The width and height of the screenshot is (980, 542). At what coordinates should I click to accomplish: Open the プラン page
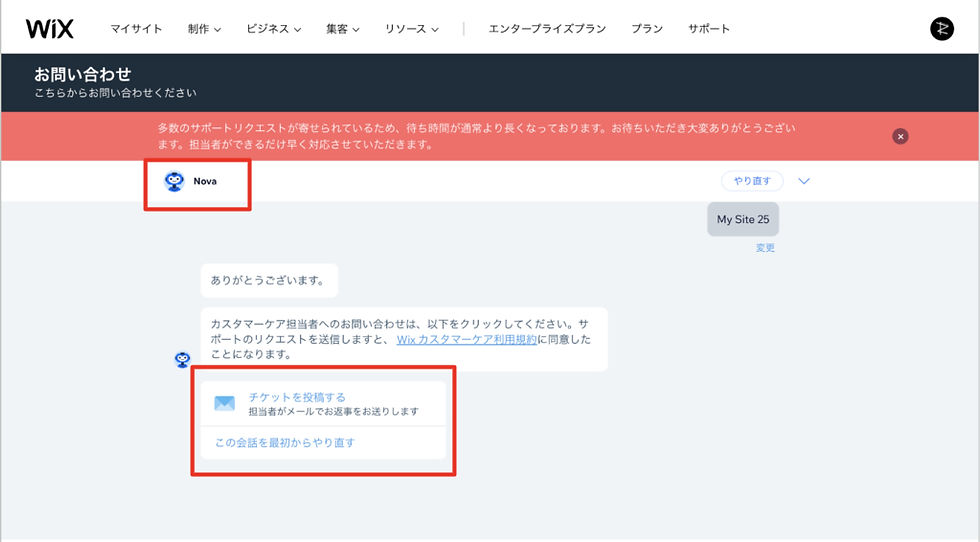(x=647, y=29)
